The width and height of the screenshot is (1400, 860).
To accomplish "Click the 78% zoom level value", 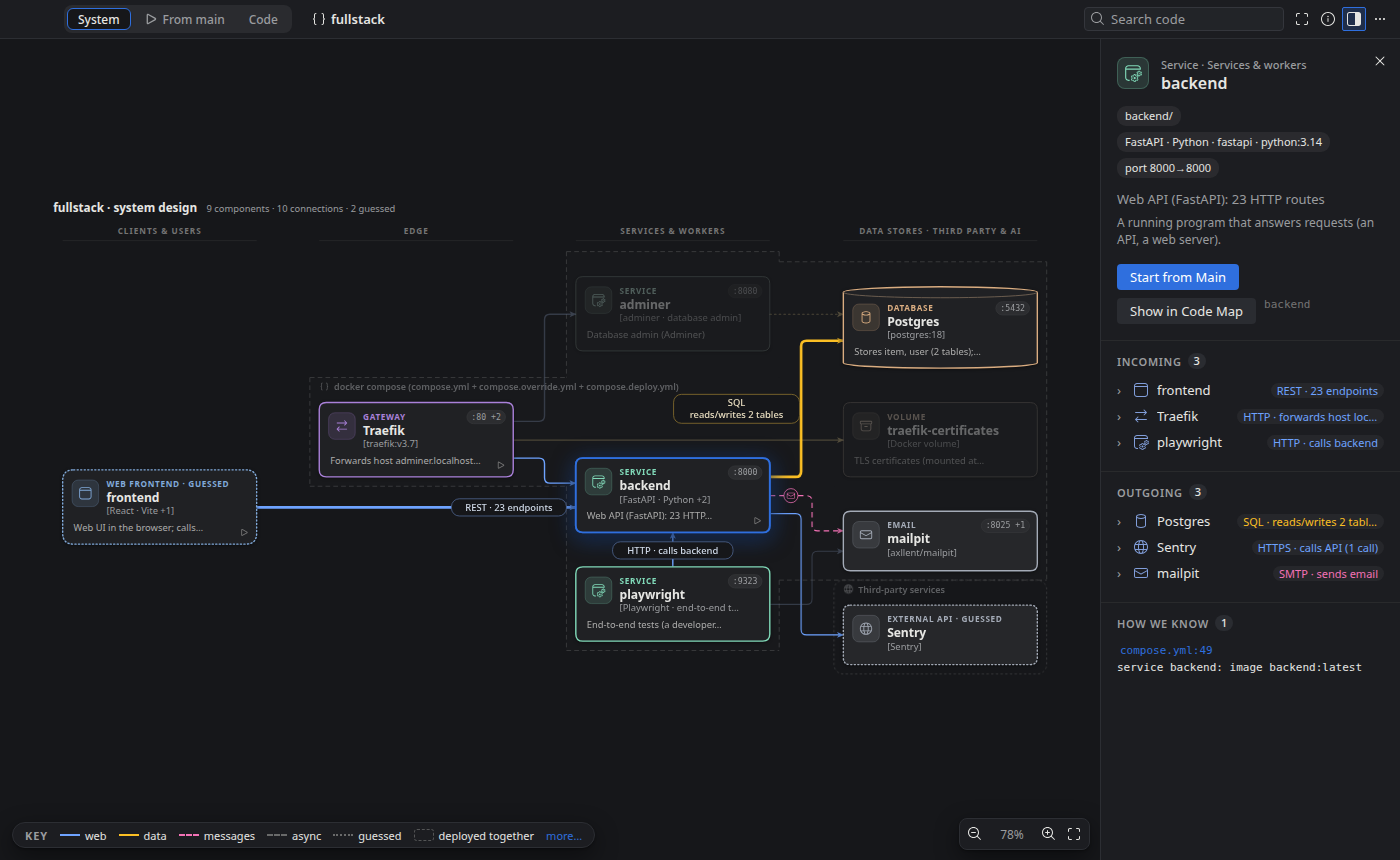I will coord(1012,834).
